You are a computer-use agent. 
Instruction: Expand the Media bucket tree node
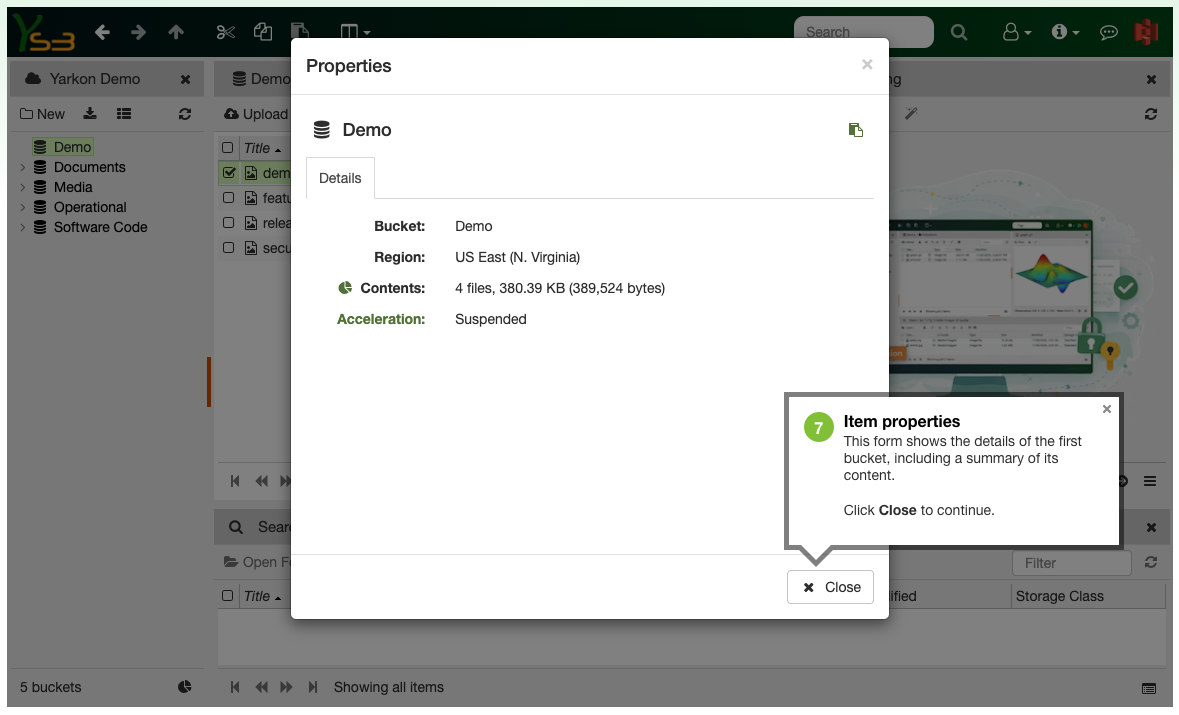tap(23, 188)
